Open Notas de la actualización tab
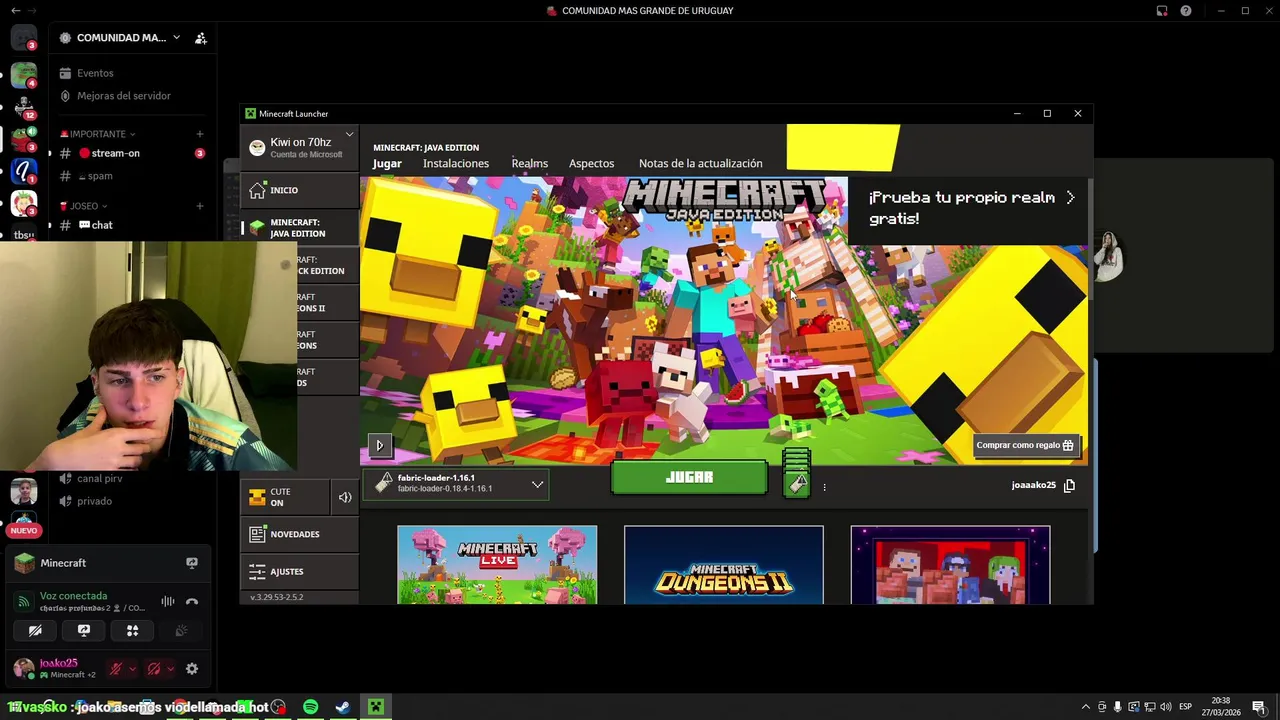Viewport: 1280px width, 720px height. coord(700,163)
